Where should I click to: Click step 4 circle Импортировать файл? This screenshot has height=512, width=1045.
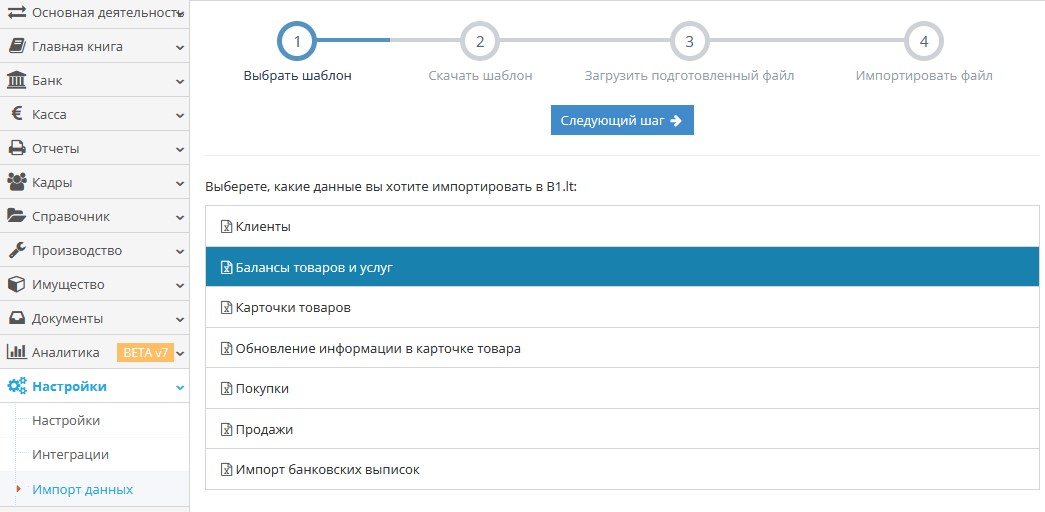tap(923, 41)
